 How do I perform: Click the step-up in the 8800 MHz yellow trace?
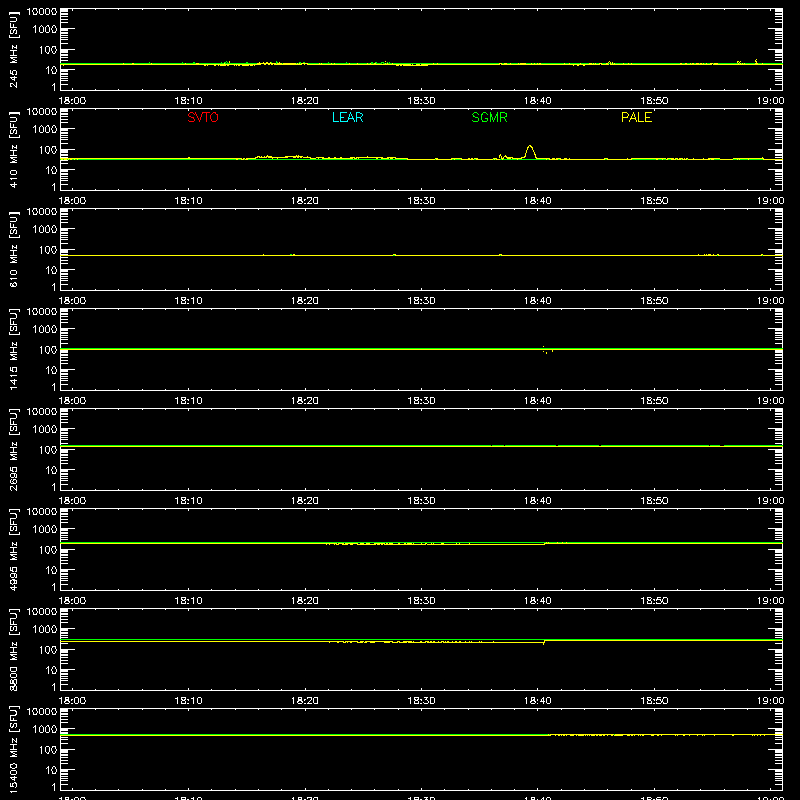coord(544,641)
